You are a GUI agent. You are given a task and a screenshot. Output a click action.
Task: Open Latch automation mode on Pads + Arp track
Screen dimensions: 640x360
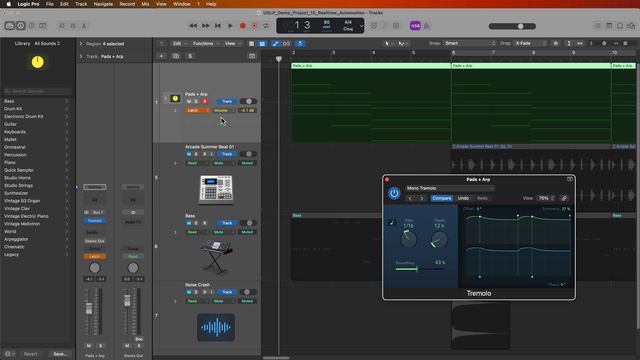coord(197,110)
